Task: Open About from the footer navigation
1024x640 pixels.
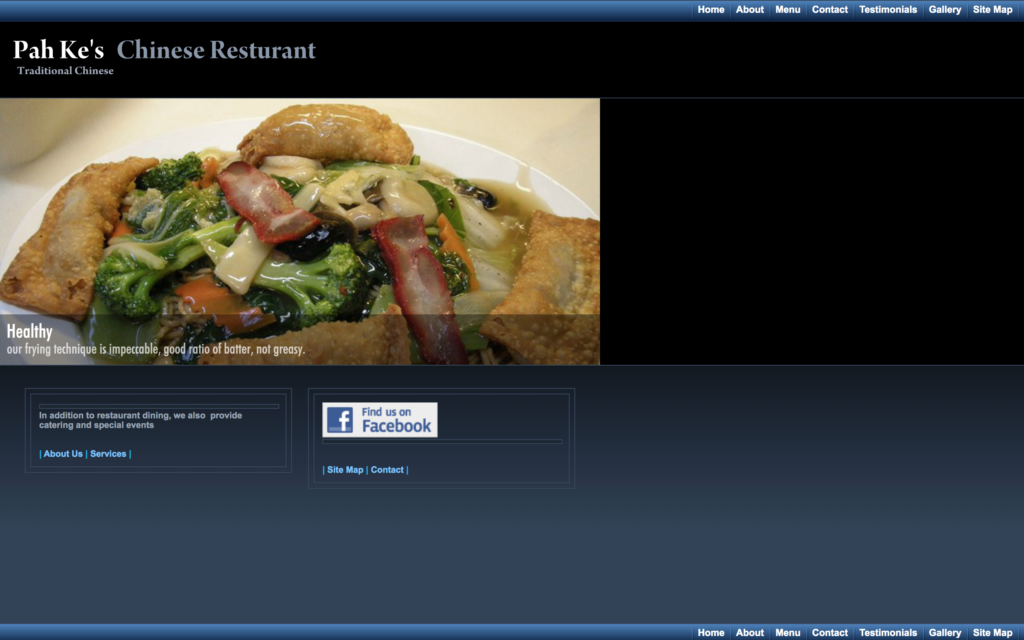Action: (x=750, y=633)
